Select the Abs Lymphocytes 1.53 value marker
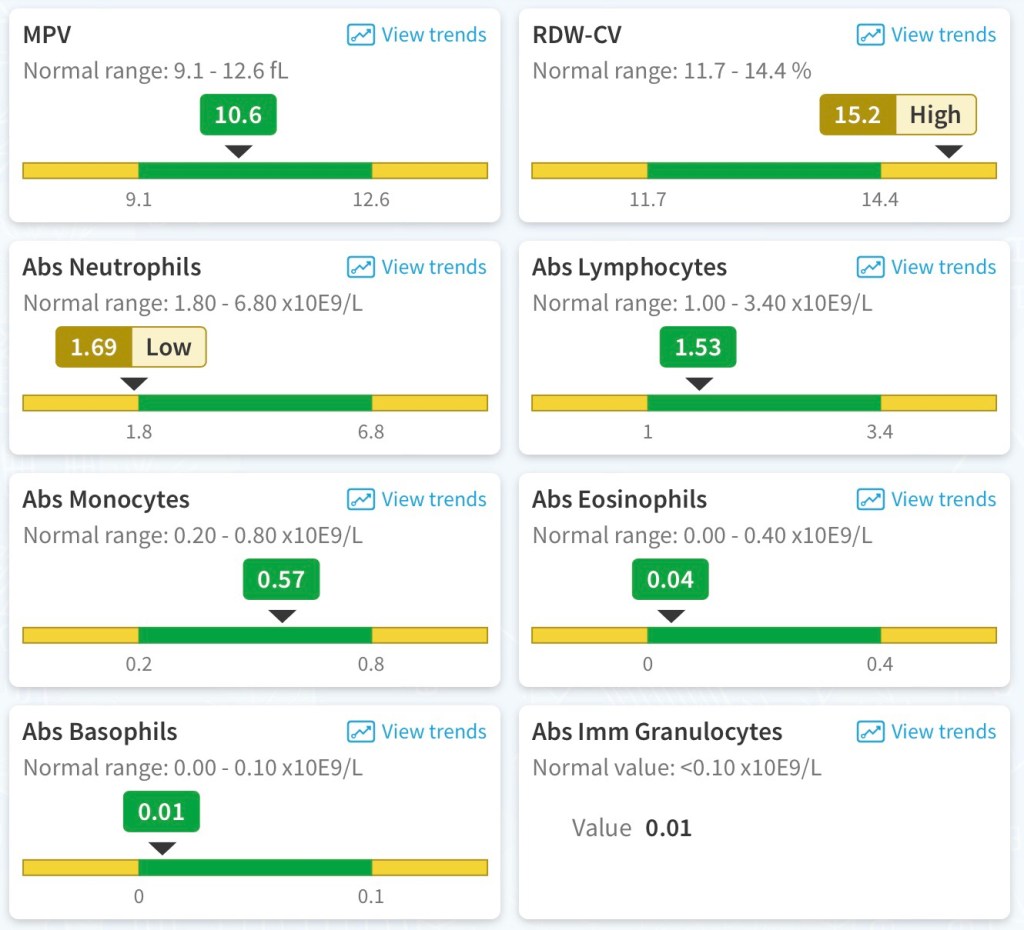1024x930 pixels. (x=697, y=347)
